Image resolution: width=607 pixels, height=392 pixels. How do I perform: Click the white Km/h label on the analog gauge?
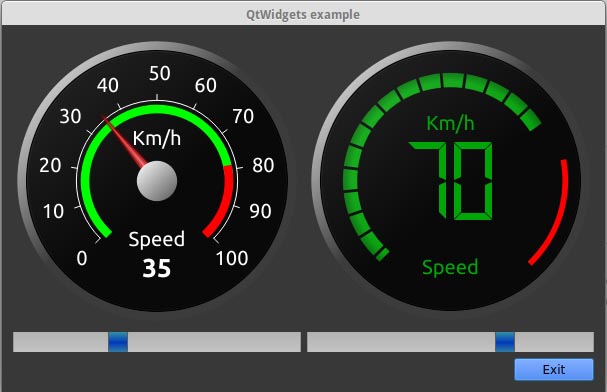pos(156,138)
